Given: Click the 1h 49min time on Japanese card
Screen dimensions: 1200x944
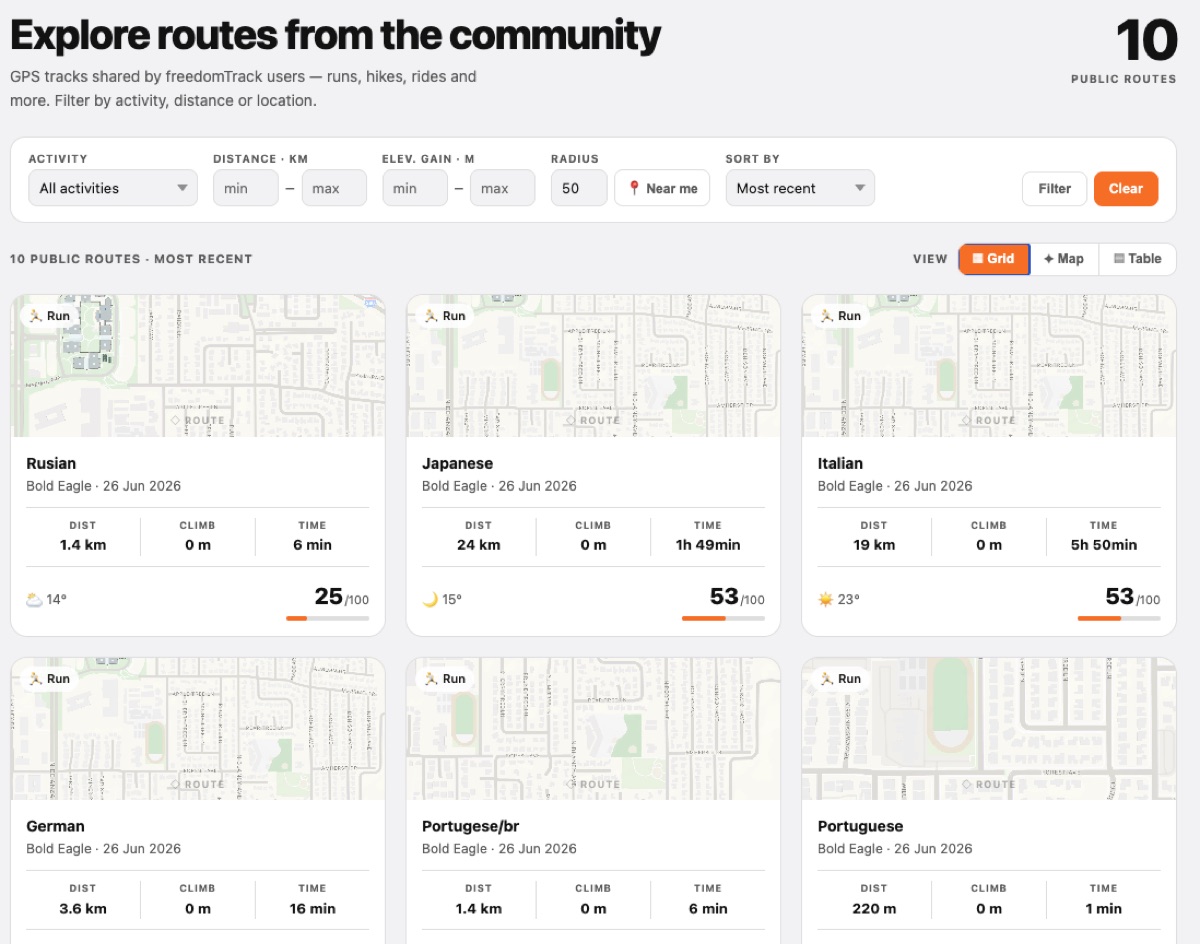Looking at the screenshot, I should click(707, 545).
